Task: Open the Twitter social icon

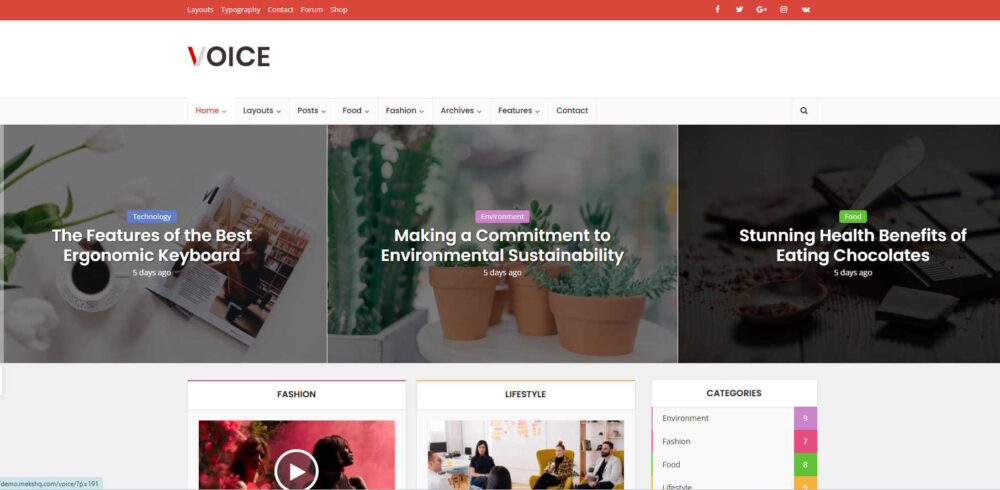Action: coord(739,10)
